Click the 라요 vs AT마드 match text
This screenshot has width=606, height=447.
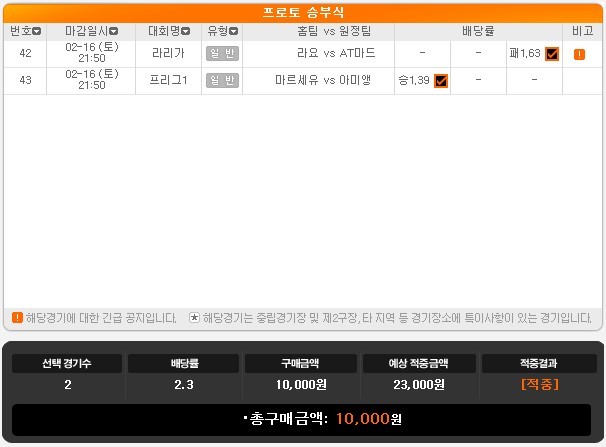pos(336,53)
